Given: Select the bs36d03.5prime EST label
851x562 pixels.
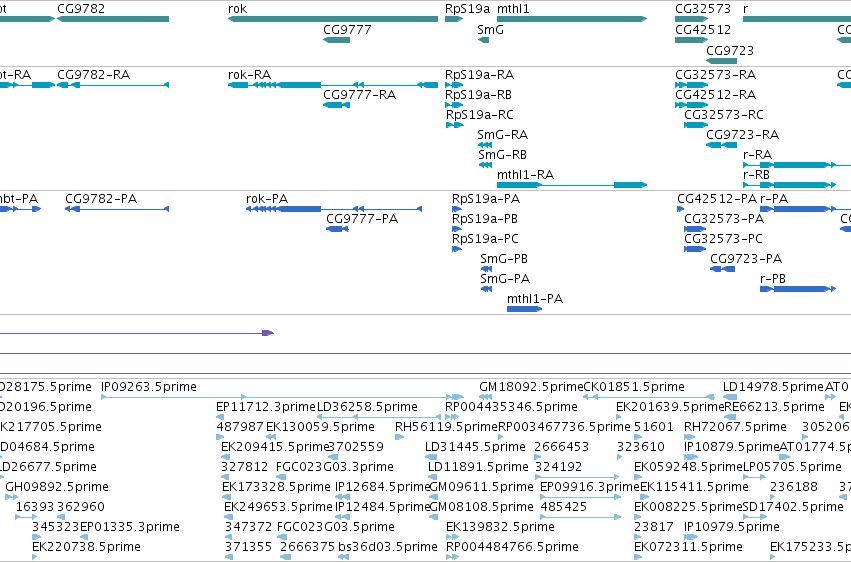Looking at the screenshot, I should [388, 547].
